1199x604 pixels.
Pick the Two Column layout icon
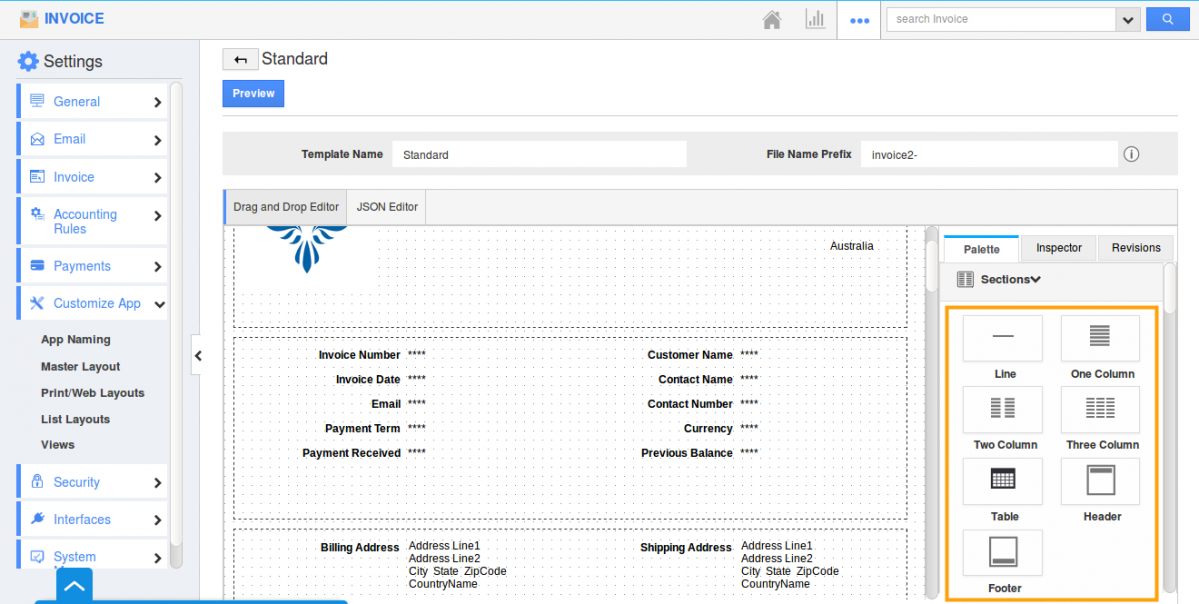tap(1002, 409)
